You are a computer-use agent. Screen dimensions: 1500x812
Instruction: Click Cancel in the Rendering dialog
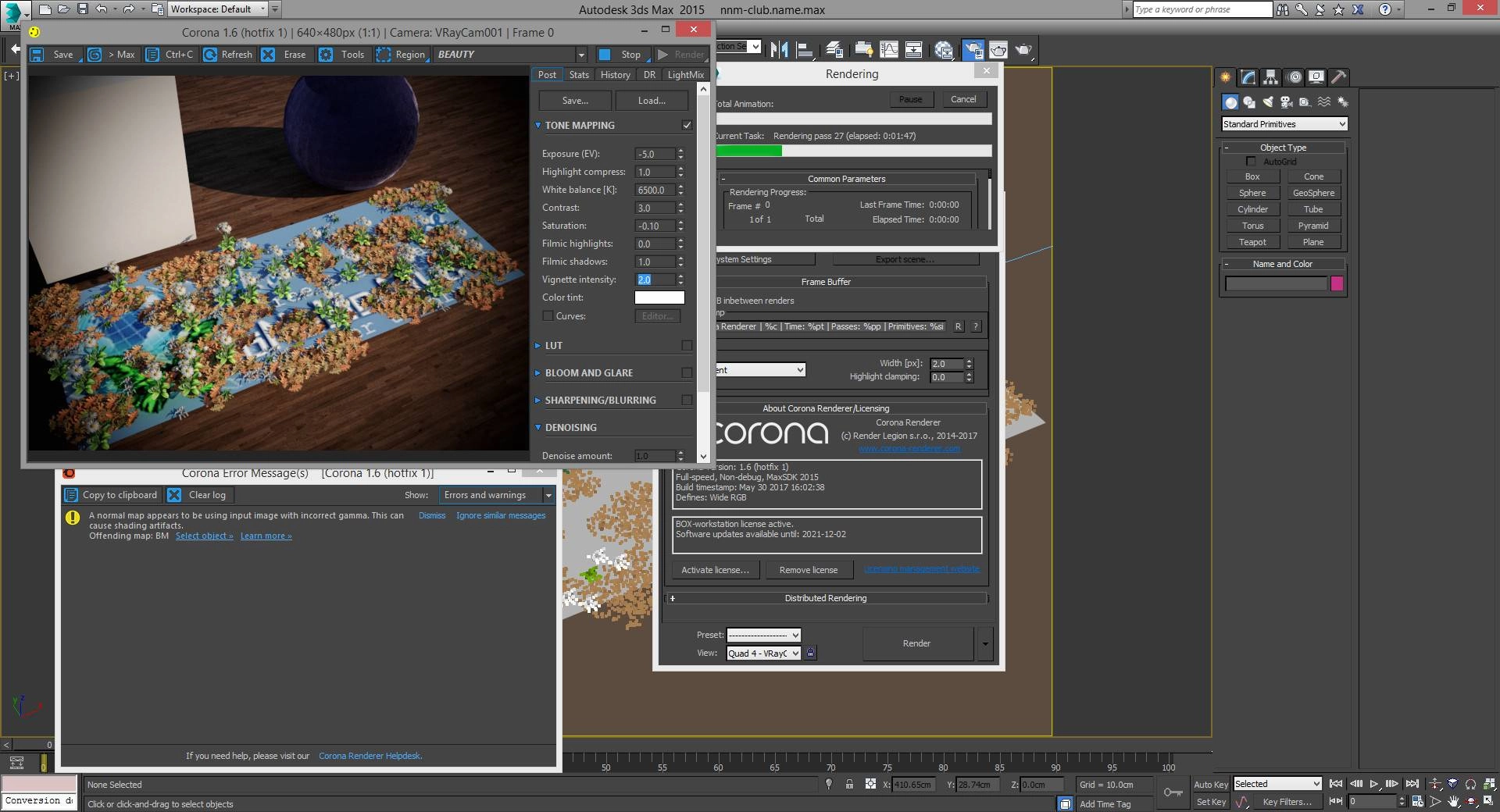tap(963, 99)
